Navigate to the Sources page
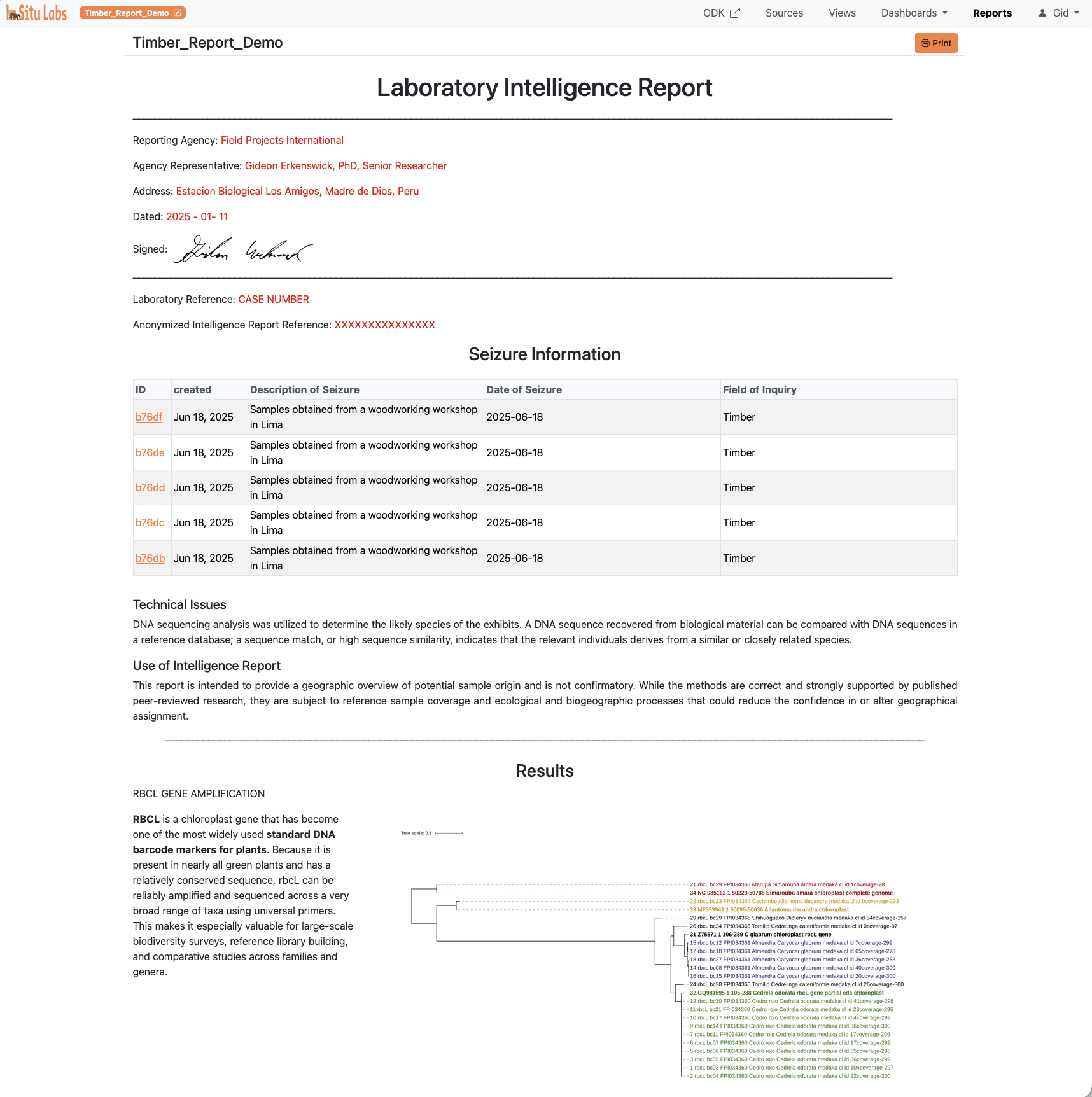 coord(784,13)
